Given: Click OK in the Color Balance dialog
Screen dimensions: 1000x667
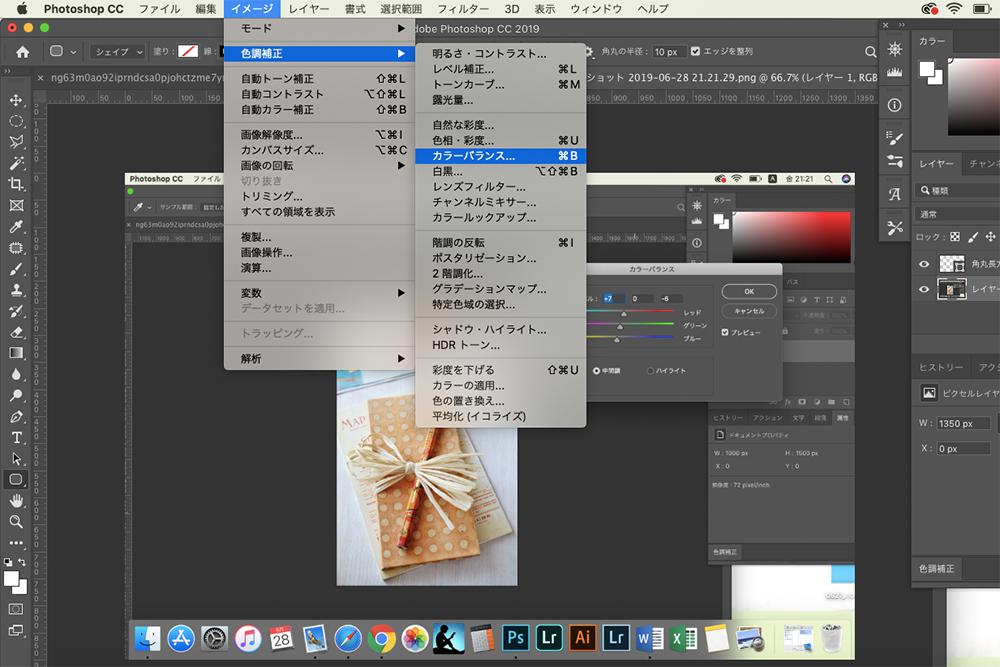Looking at the screenshot, I should click(749, 291).
